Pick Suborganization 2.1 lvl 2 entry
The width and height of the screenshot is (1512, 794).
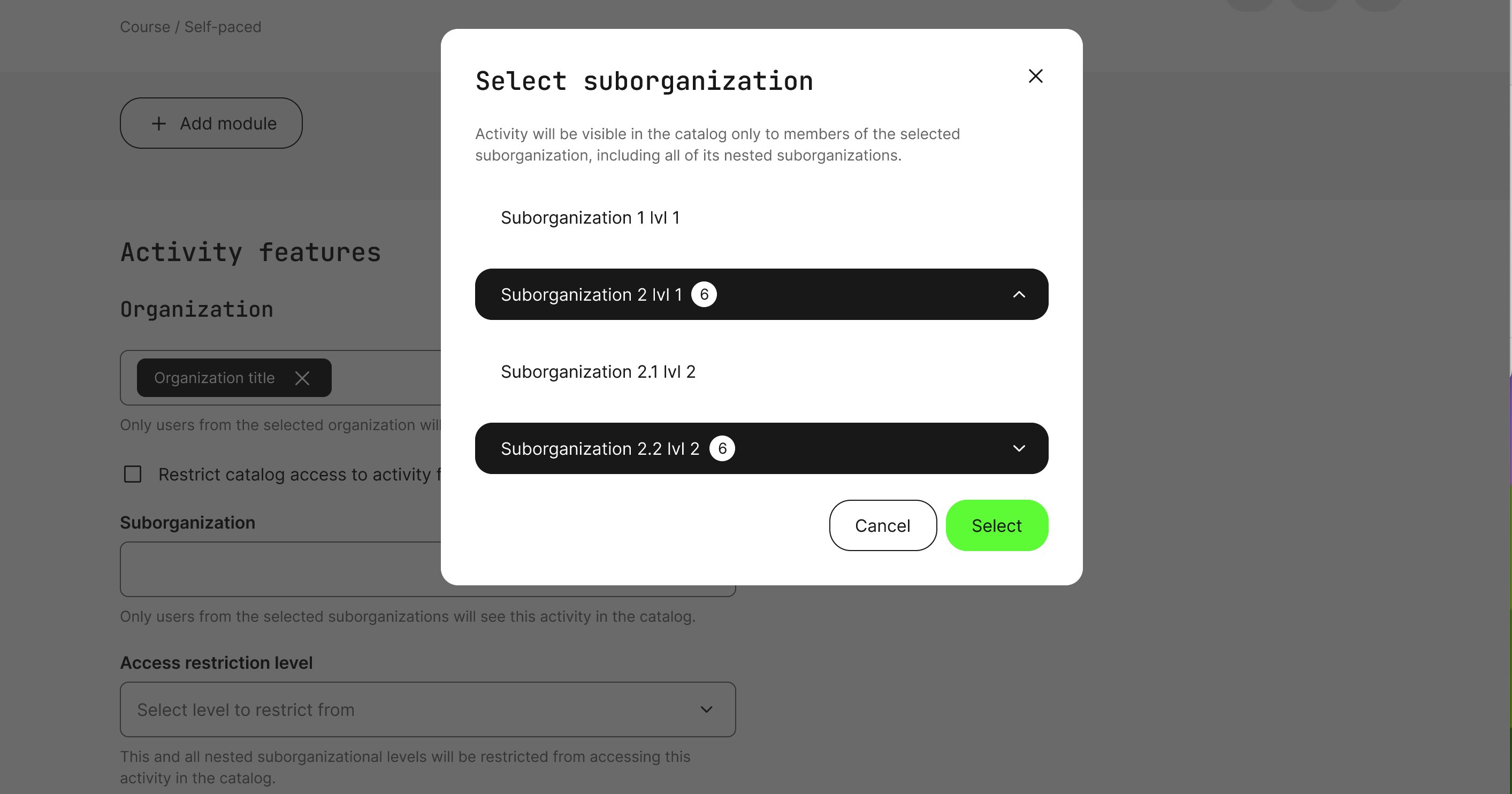(598, 372)
